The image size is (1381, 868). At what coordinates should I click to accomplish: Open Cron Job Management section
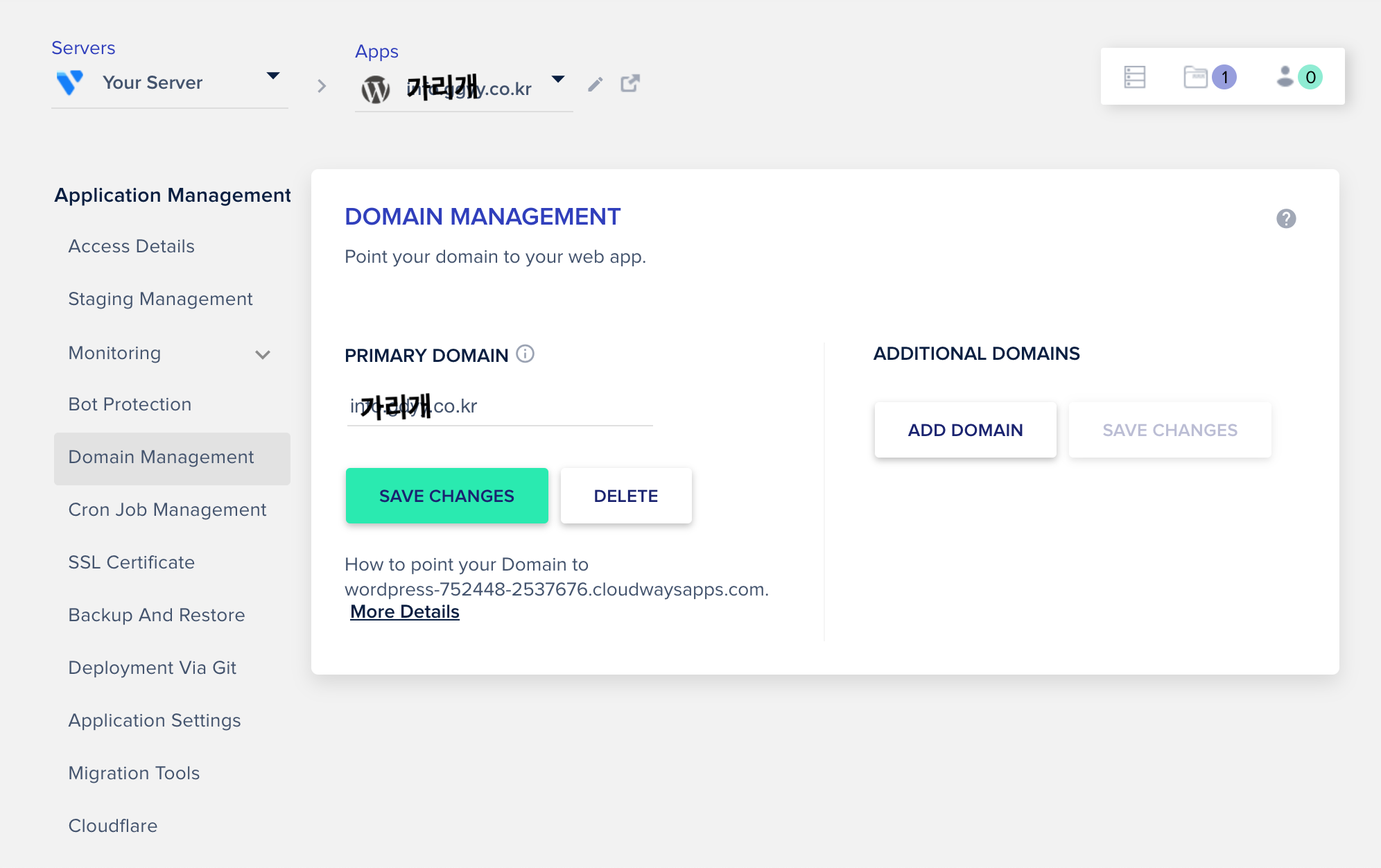(167, 510)
